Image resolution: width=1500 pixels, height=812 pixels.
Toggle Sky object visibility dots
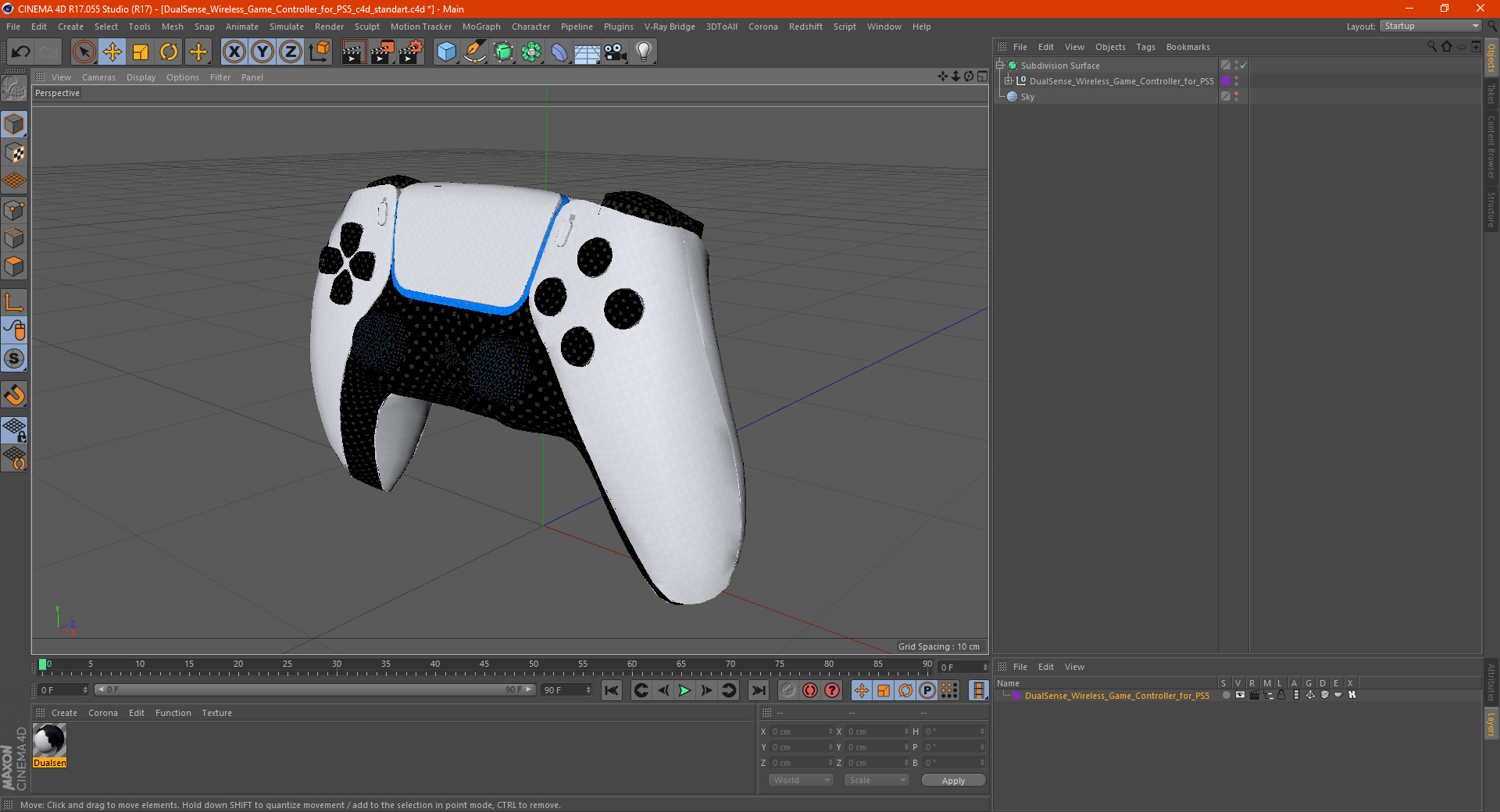[x=1237, y=97]
